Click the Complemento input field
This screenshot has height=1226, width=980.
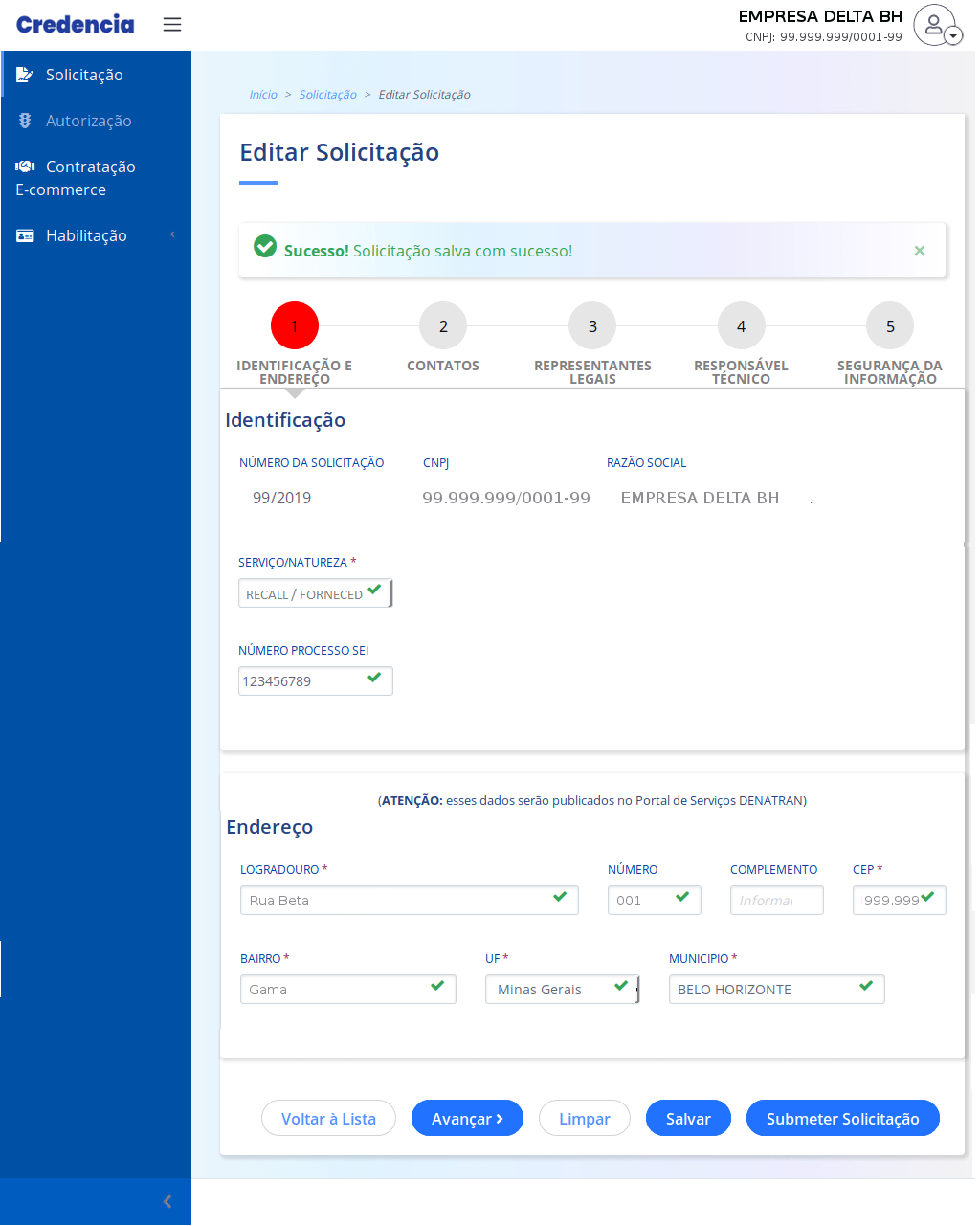tap(776, 901)
